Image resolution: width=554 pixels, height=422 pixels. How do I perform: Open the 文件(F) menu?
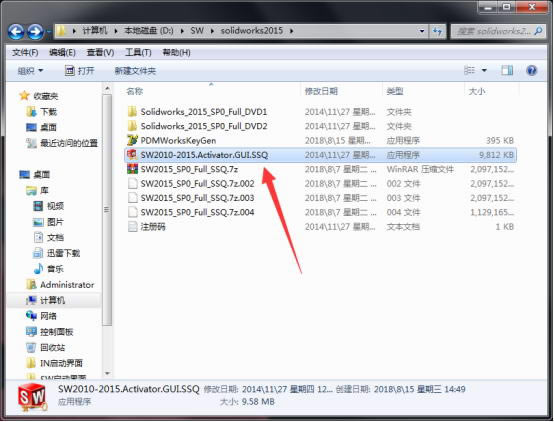coord(25,53)
